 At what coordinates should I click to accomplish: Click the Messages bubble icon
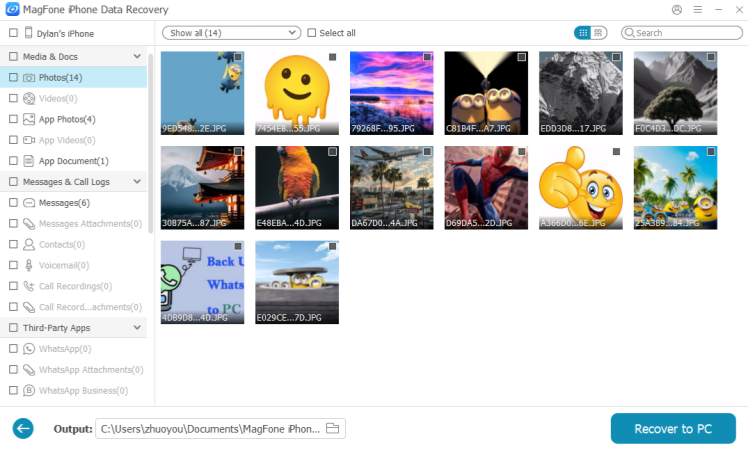point(29,203)
